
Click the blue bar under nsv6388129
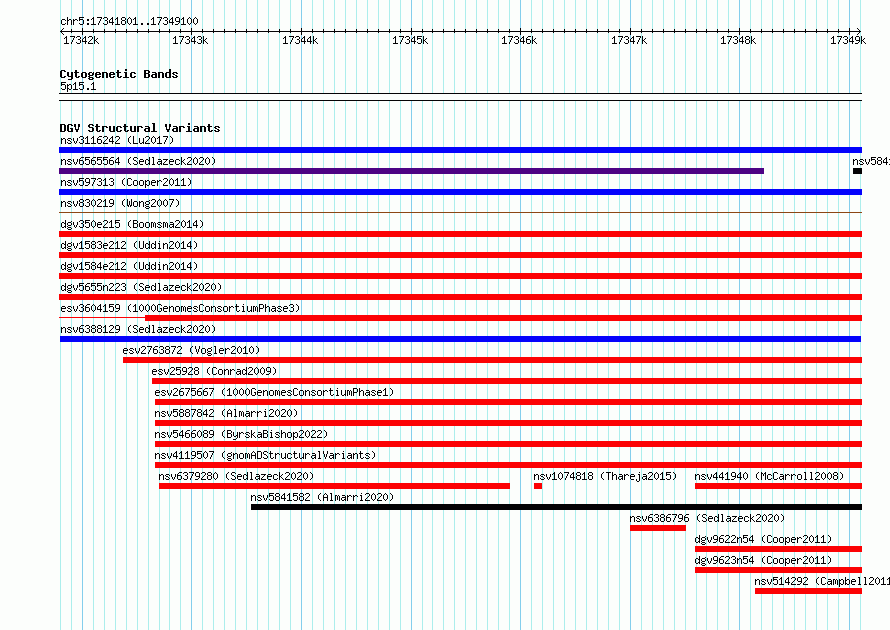[x=460, y=339]
